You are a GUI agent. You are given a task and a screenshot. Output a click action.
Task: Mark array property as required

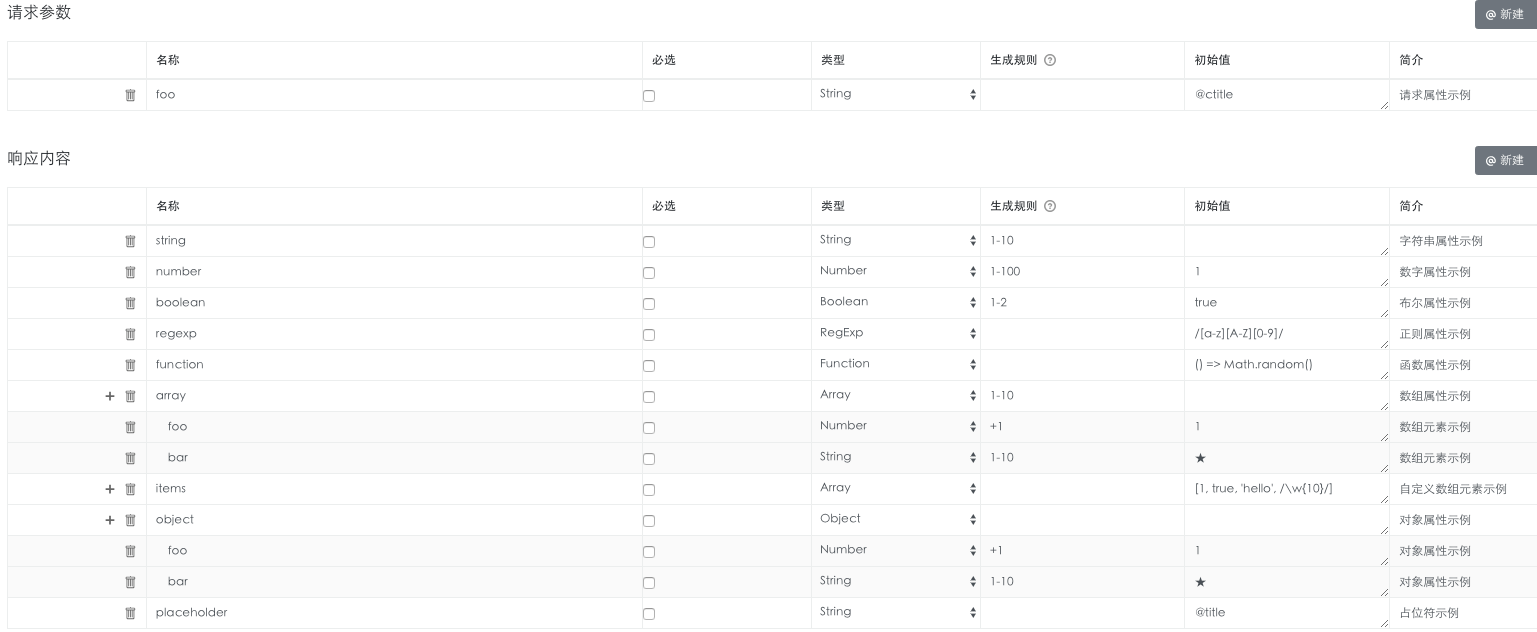[x=649, y=397]
